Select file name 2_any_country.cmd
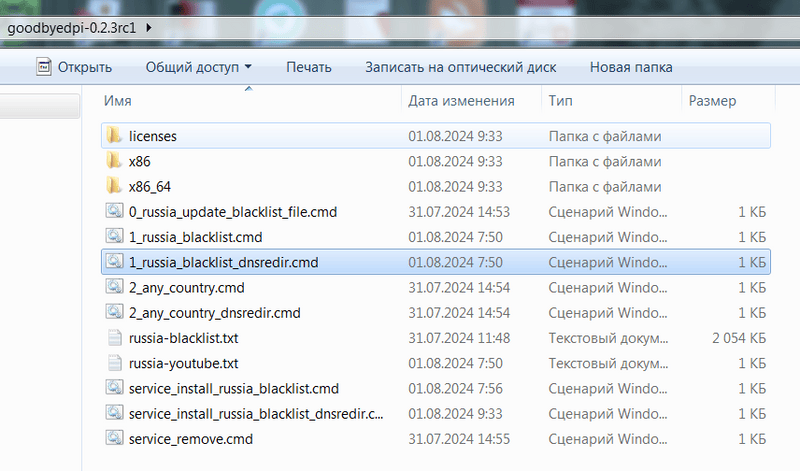800x471 pixels. pyautogui.click(x=186, y=288)
